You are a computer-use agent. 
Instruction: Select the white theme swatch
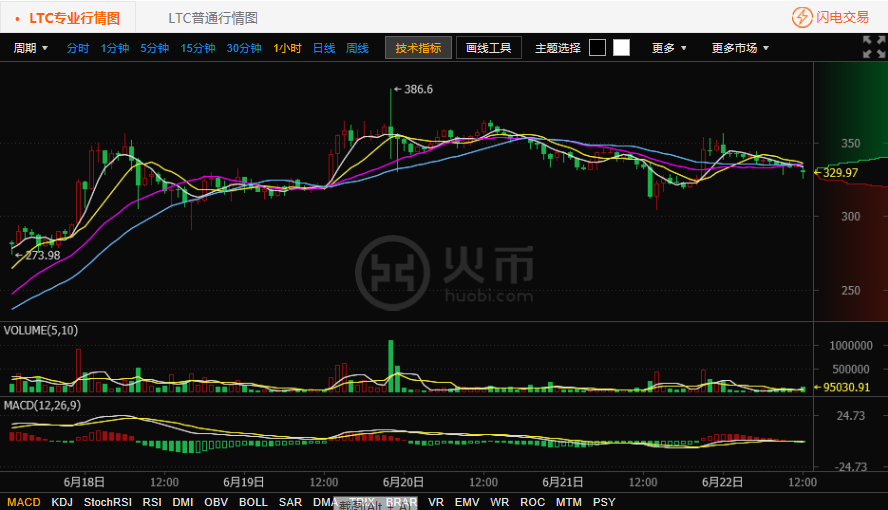pyautogui.click(x=621, y=48)
